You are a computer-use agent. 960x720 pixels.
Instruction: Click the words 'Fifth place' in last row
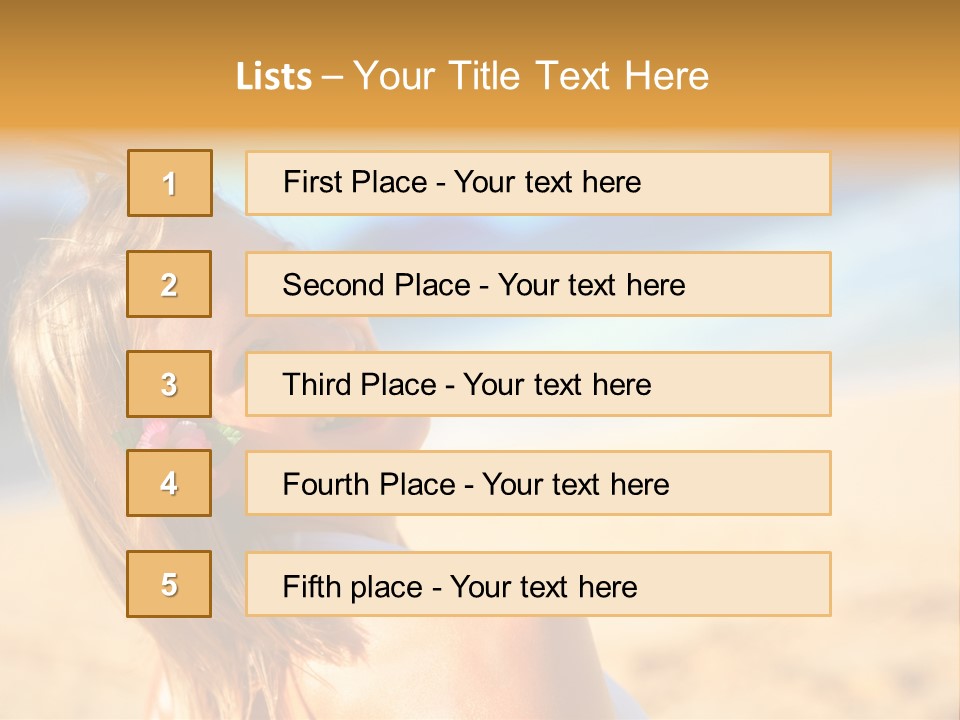point(352,586)
